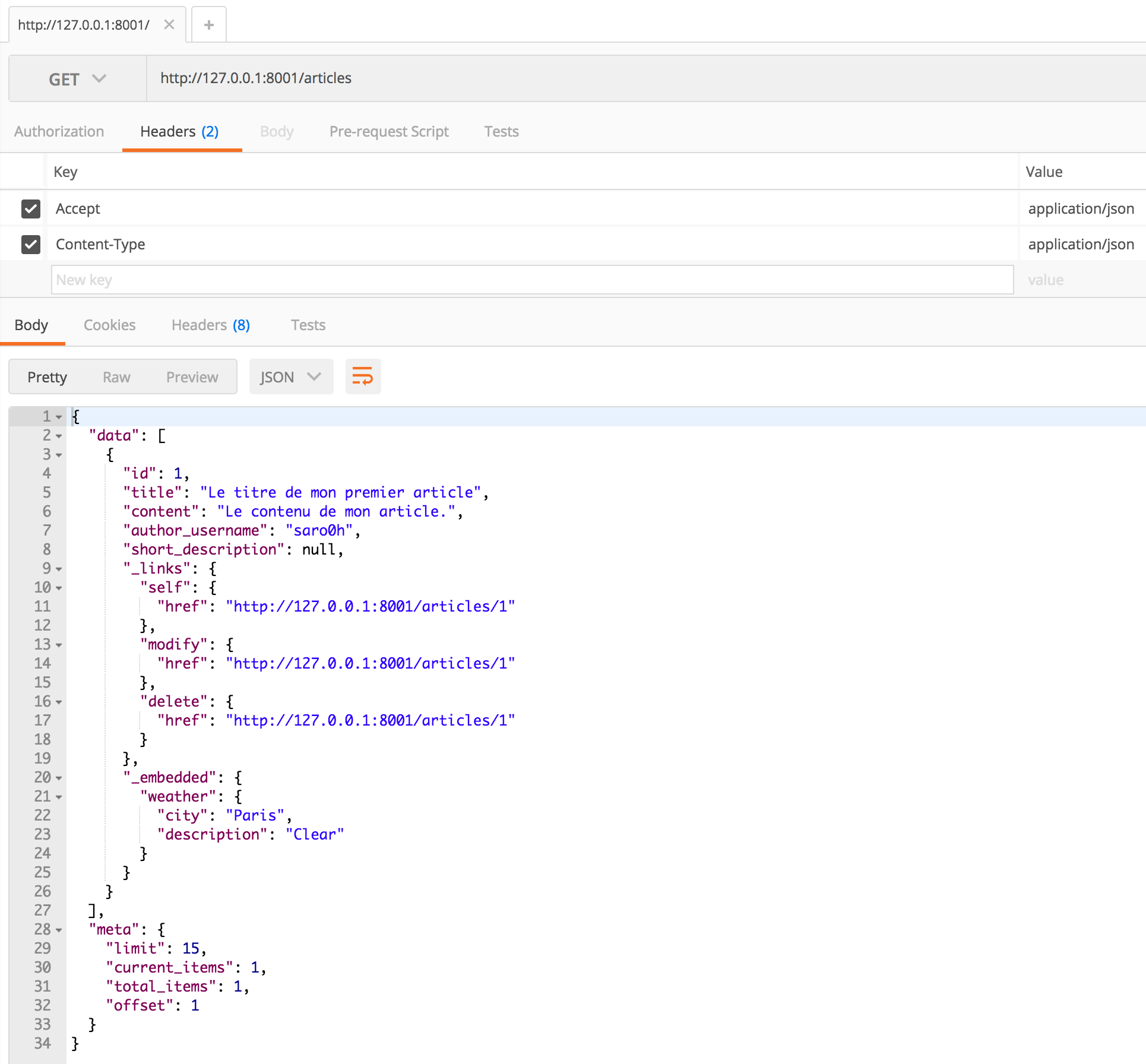The width and height of the screenshot is (1146, 1064).
Task: Click line number 34 in gutter
Action: click(x=43, y=1043)
